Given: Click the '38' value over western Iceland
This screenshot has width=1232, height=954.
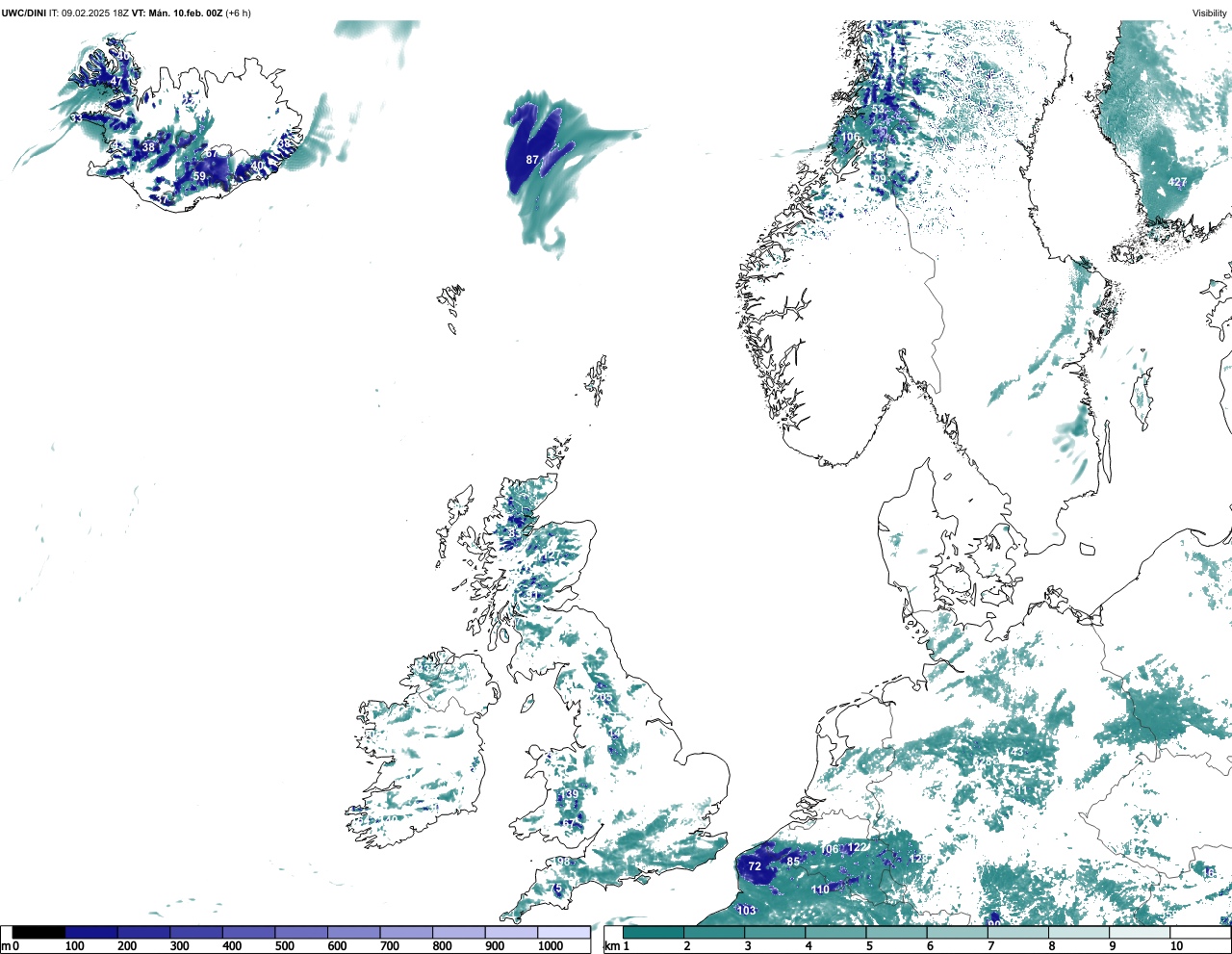Looking at the screenshot, I should 148,147.
